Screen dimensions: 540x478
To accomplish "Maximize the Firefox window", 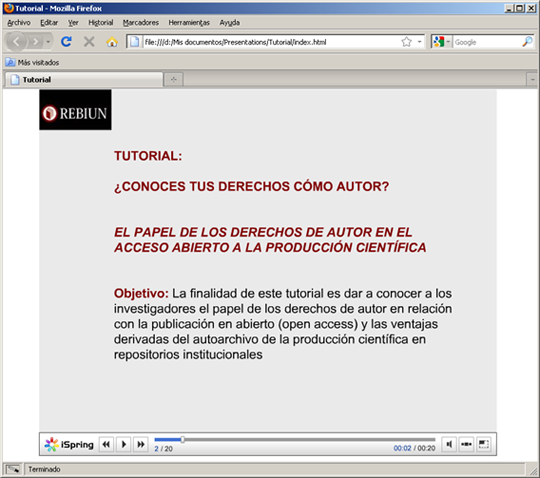I will 520,8.
